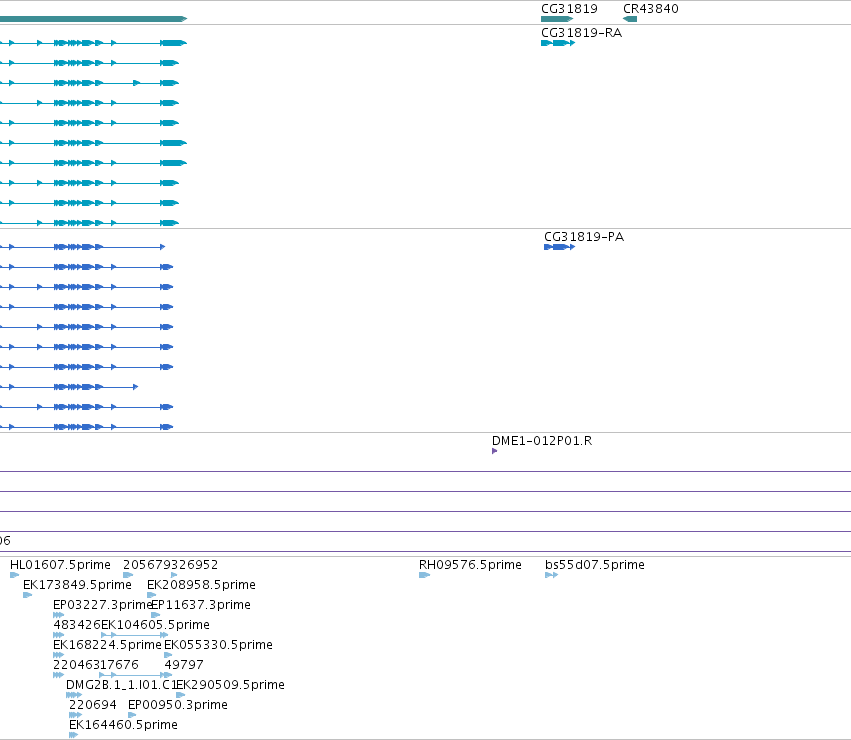Select the DMG2B.1_1.I01.C1 feature label
The width and height of the screenshot is (851, 740).
[x=121, y=685]
